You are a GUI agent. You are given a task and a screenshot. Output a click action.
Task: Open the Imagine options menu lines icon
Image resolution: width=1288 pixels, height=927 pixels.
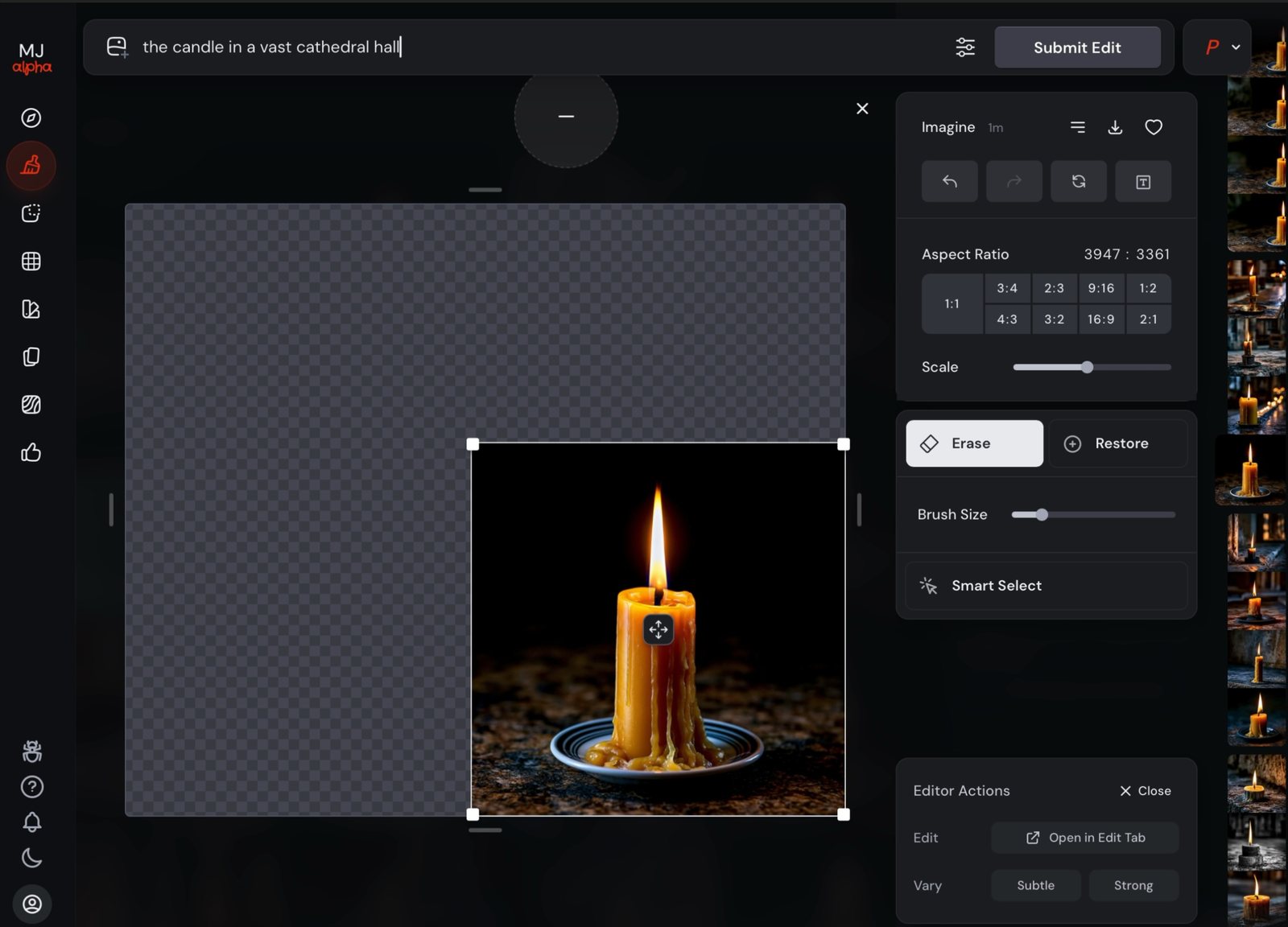pyautogui.click(x=1078, y=127)
